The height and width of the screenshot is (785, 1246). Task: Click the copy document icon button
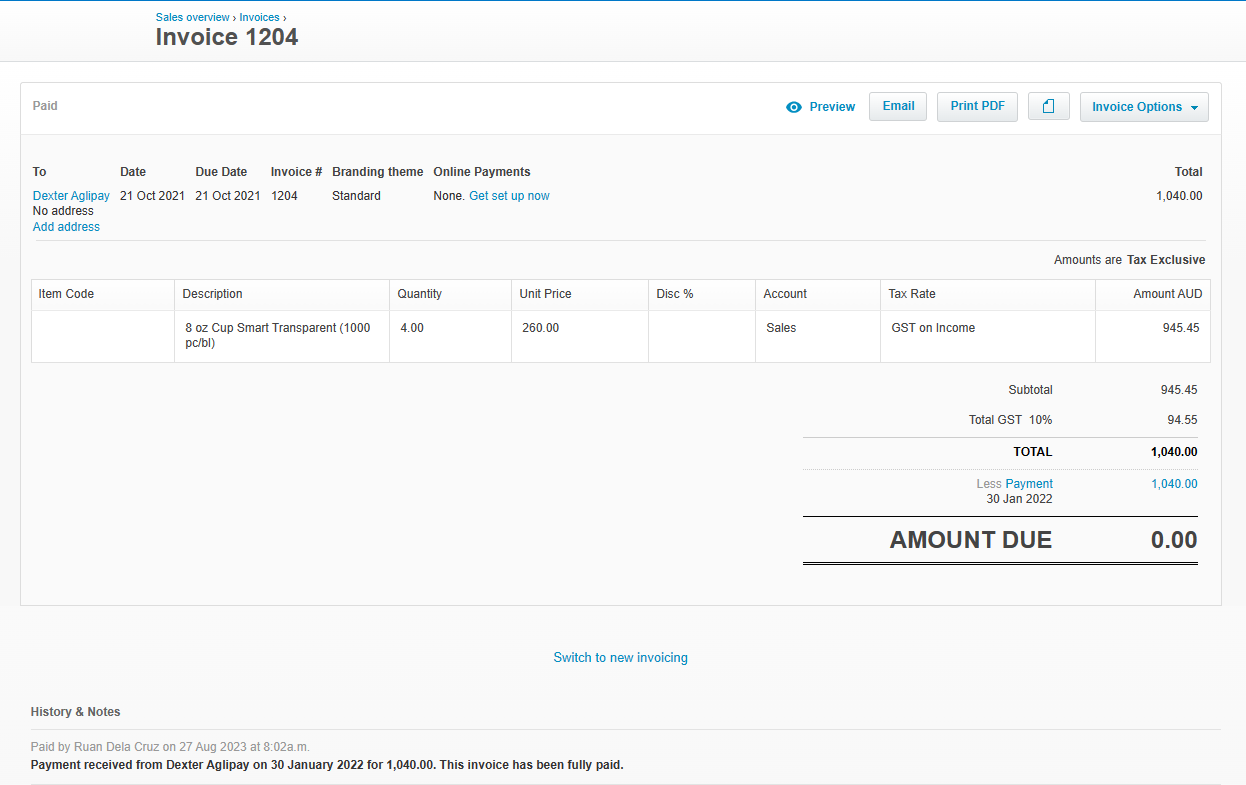point(1049,106)
